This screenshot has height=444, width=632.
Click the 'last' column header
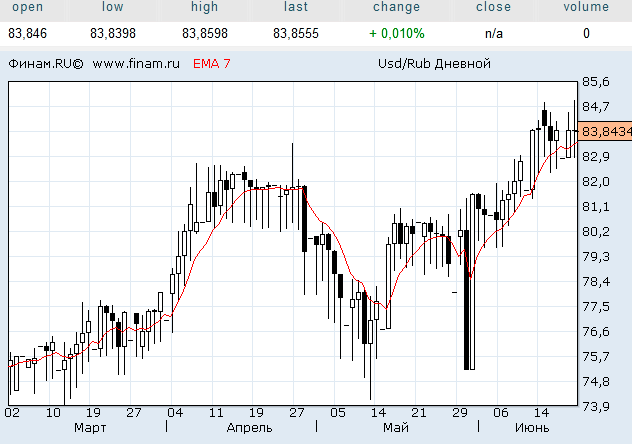point(295,7)
